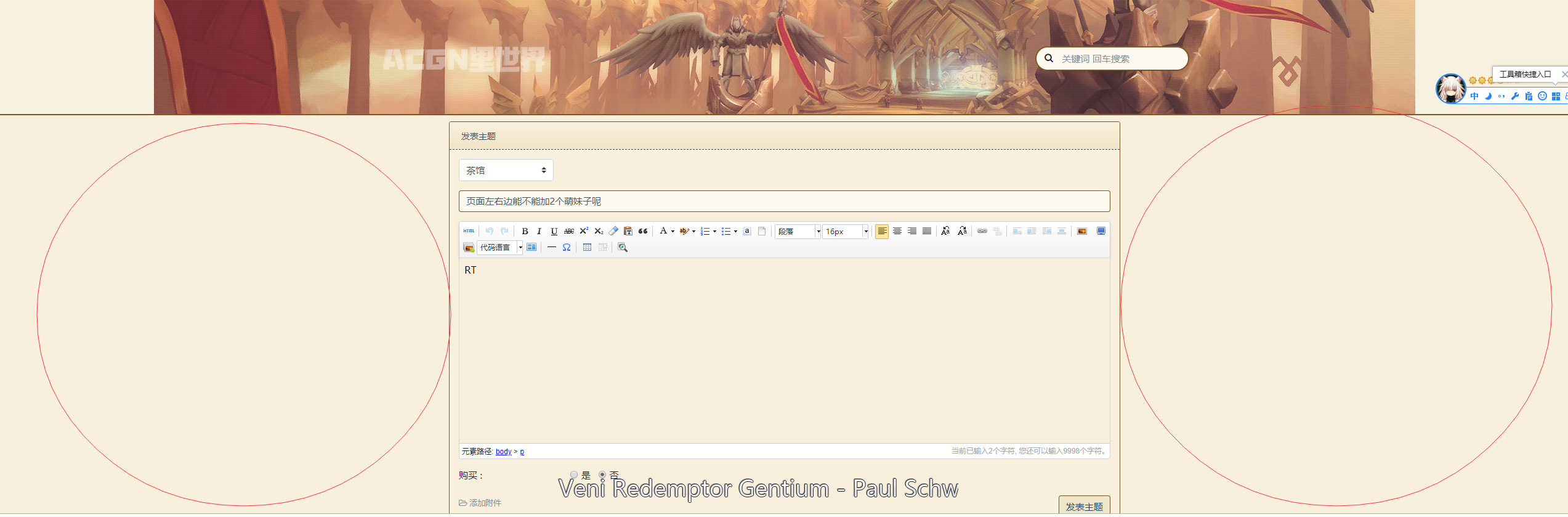This screenshot has height=517, width=1568.
Task: Insert a blockquote
Action: [643, 231]
